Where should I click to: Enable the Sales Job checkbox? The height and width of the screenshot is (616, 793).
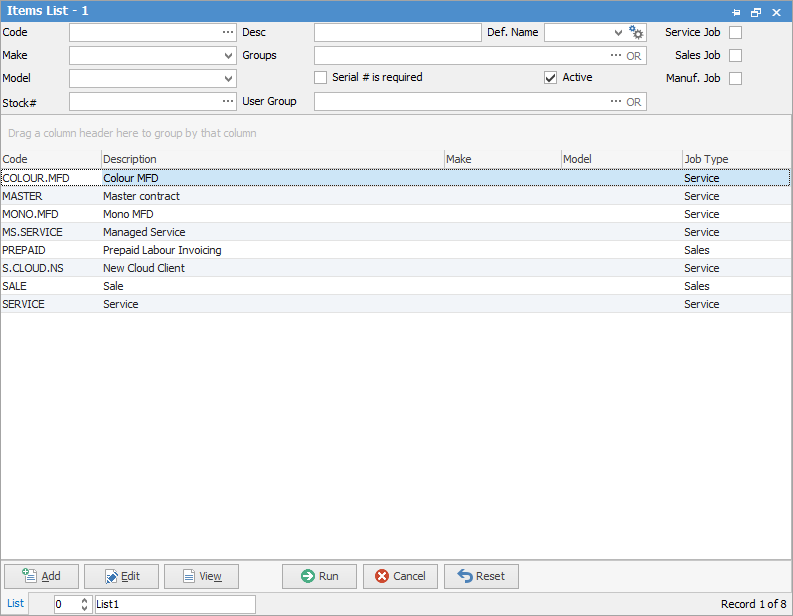tap(735, 55)
